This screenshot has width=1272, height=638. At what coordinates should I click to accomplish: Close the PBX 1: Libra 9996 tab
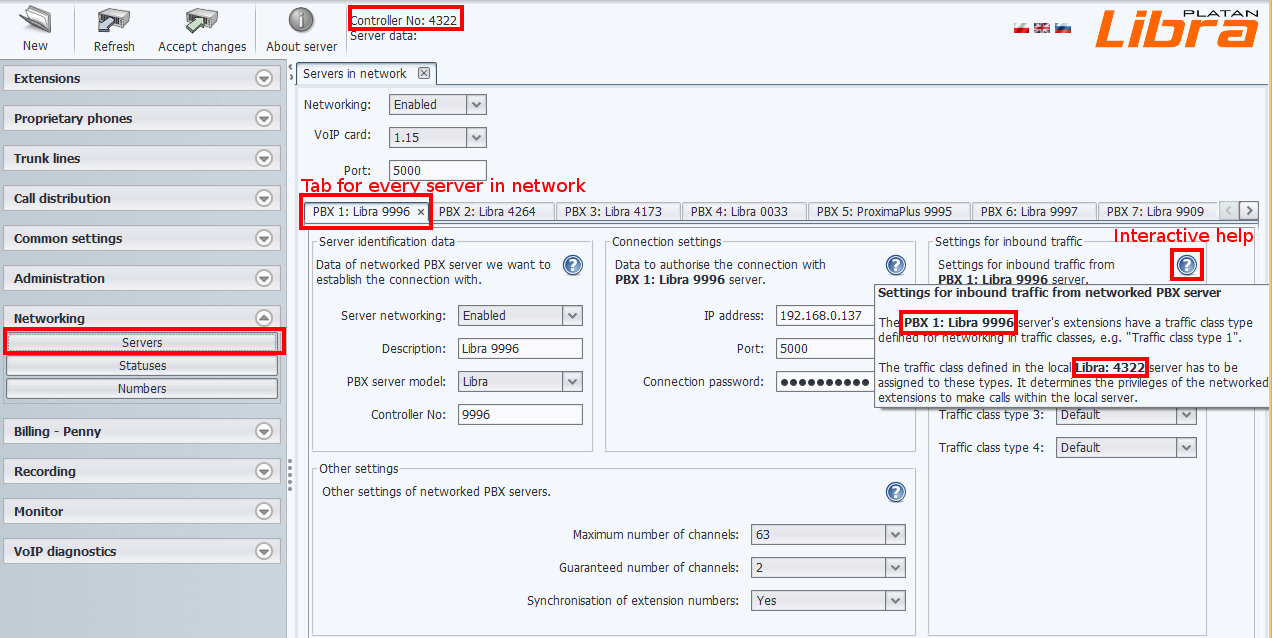[x=421, y=212]
